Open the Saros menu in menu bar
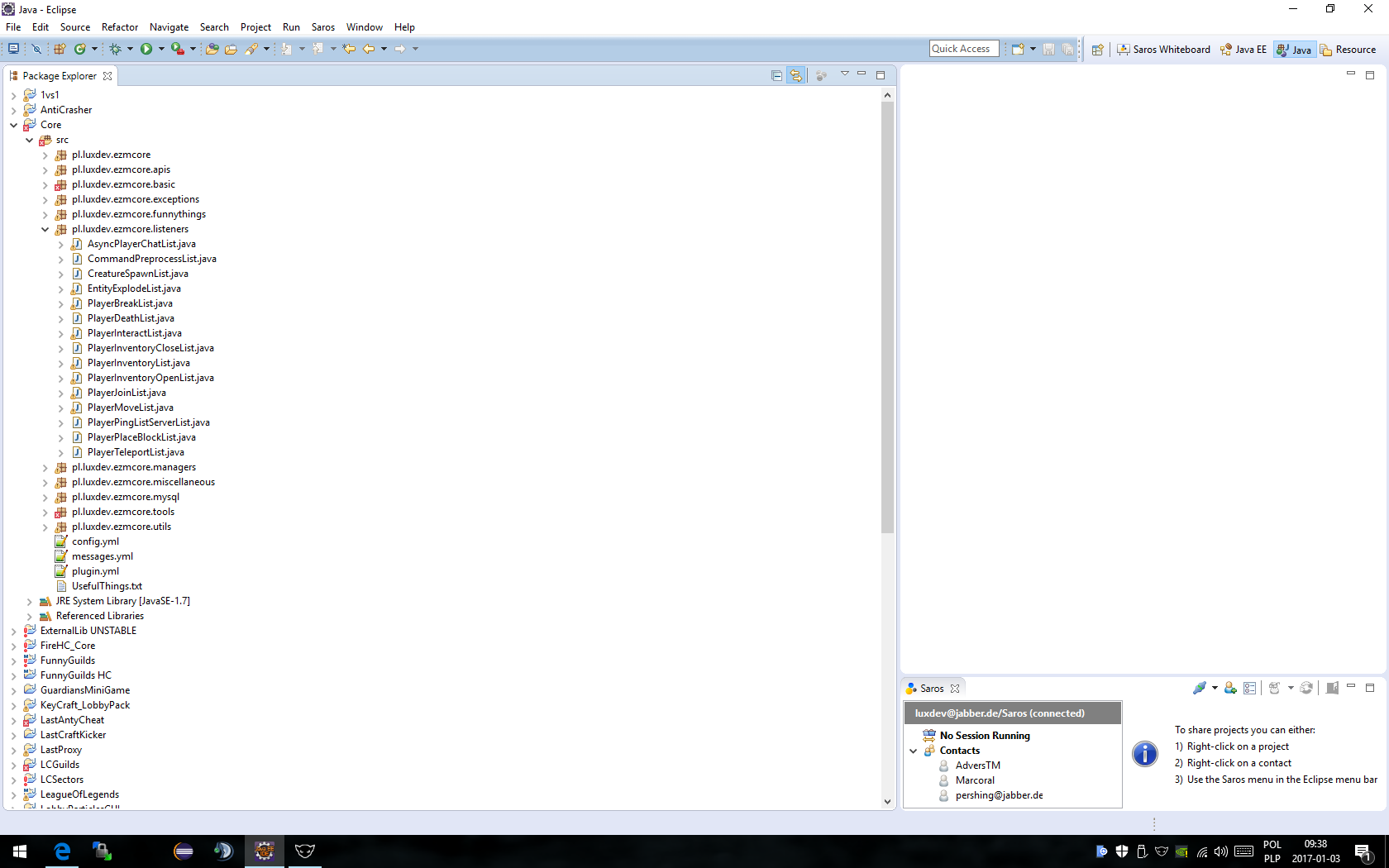Screen dimensions: 1389x868 tap(322, 27)
